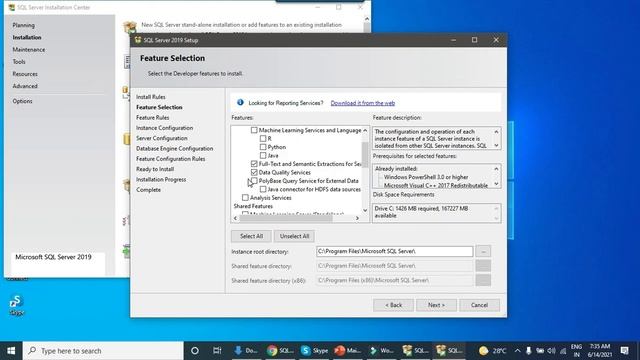Open weather widget showing 28°C
The width and height of the screenshot is (640, 360).
pyautogui.click(x=492, y=351)
